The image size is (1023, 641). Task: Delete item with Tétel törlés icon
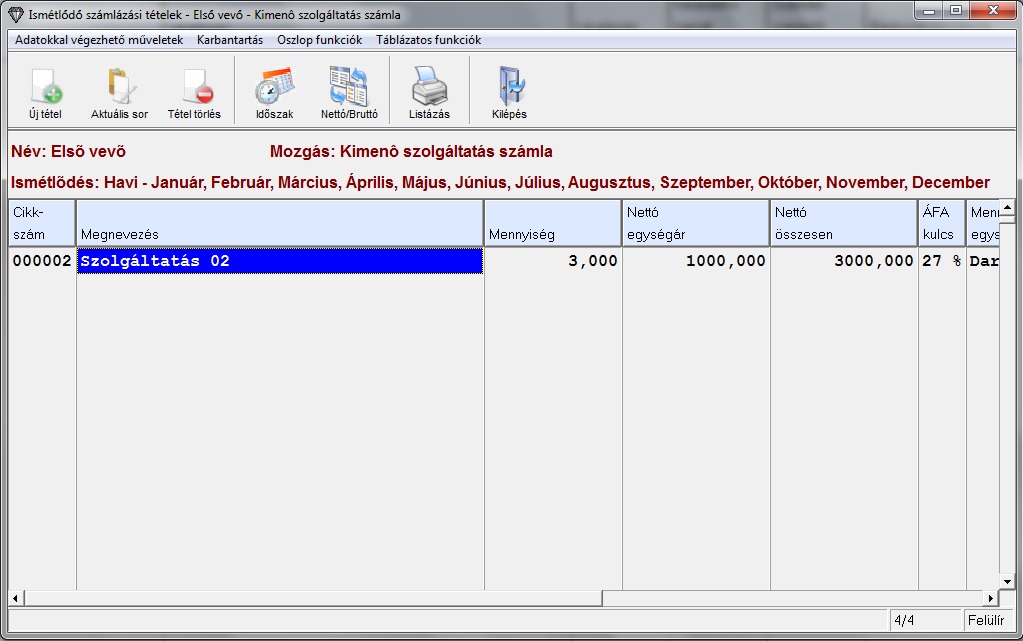coord(194,89)
